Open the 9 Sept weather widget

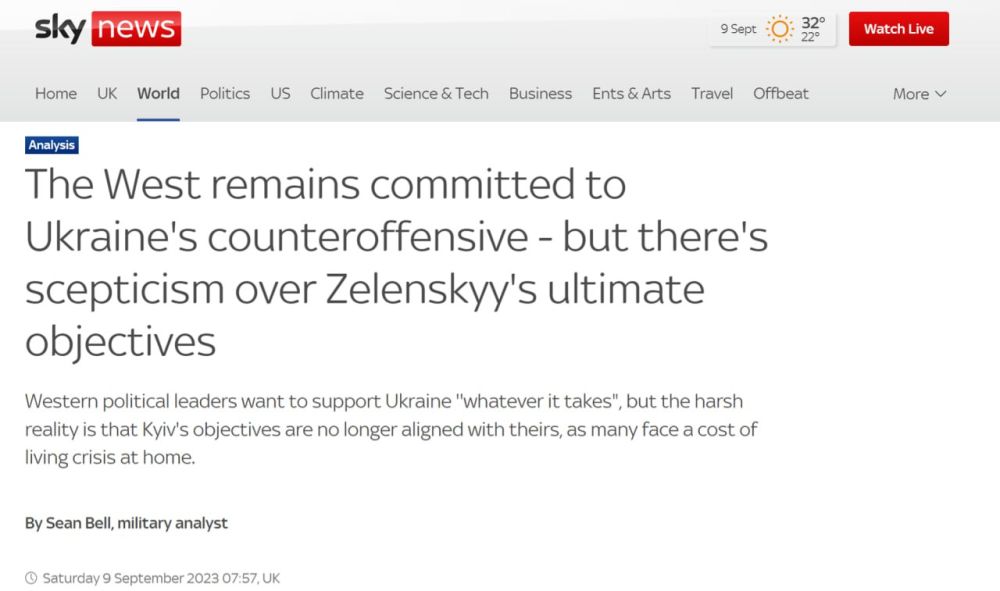tap(775, 29)
